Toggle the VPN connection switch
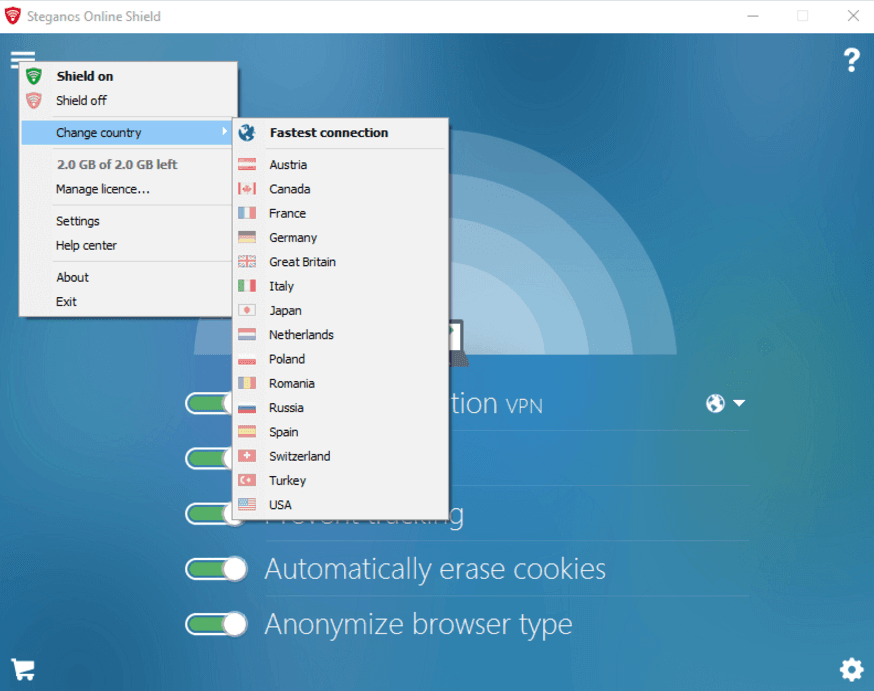Viewport: 874px width, 691px height. [x=208, y=403]
